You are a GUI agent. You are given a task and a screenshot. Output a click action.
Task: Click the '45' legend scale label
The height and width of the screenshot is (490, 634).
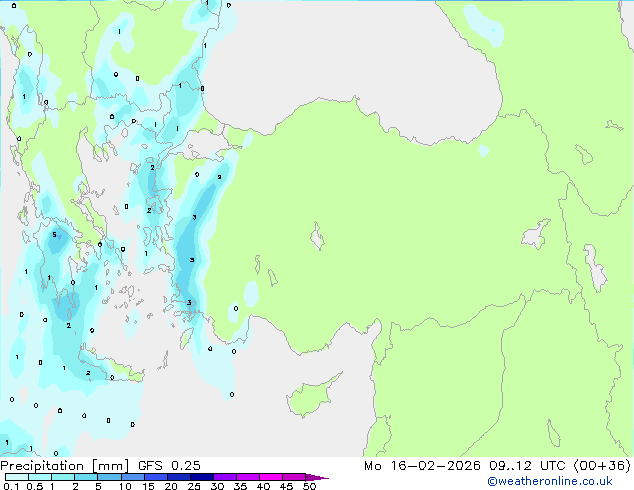pos(286,486)
